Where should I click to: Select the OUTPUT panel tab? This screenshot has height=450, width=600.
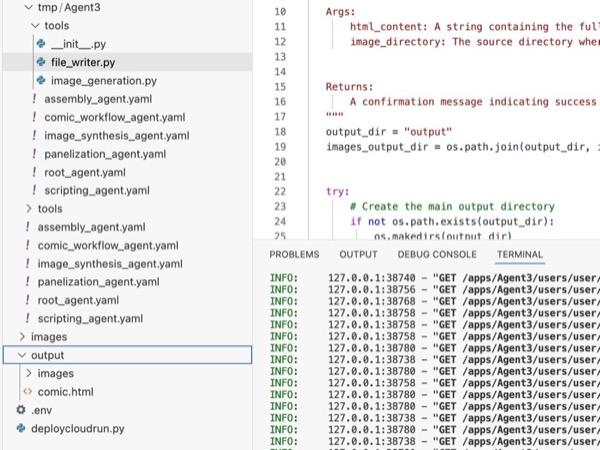pyautogui.click(x=358, y=255)
